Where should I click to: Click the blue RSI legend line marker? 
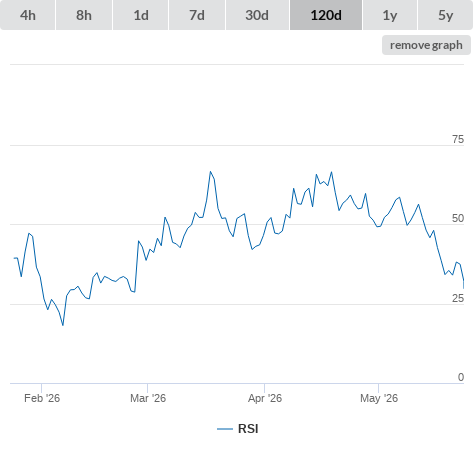(225, 429)
